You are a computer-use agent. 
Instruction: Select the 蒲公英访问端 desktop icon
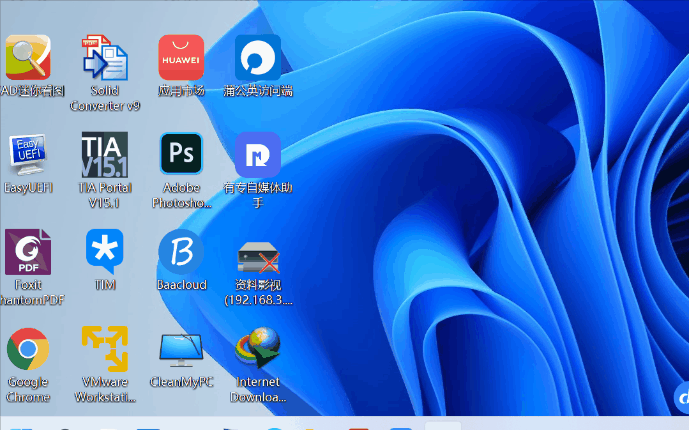(258, 58)
